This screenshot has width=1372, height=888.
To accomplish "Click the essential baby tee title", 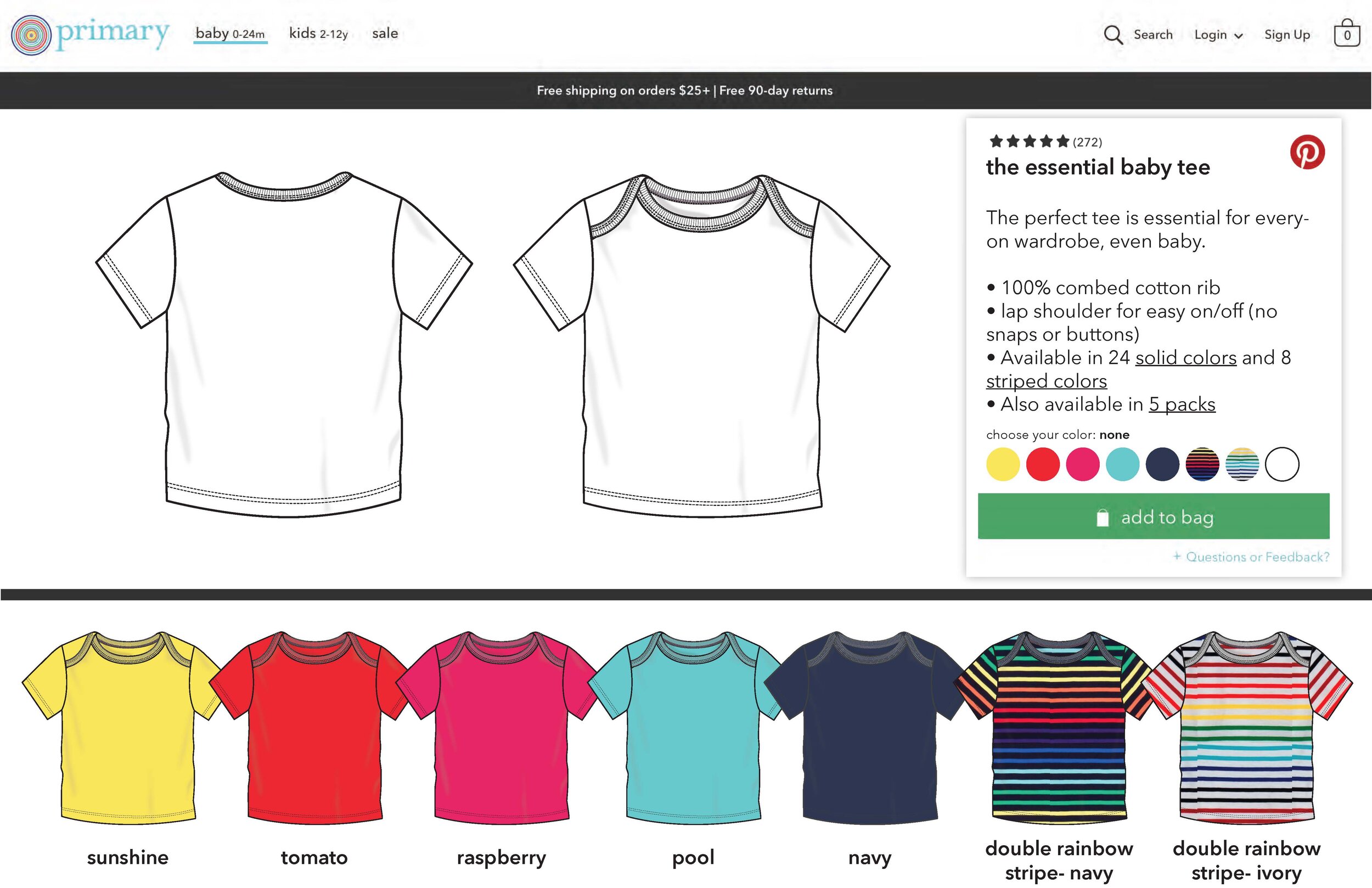I will tap(1098, 167).
